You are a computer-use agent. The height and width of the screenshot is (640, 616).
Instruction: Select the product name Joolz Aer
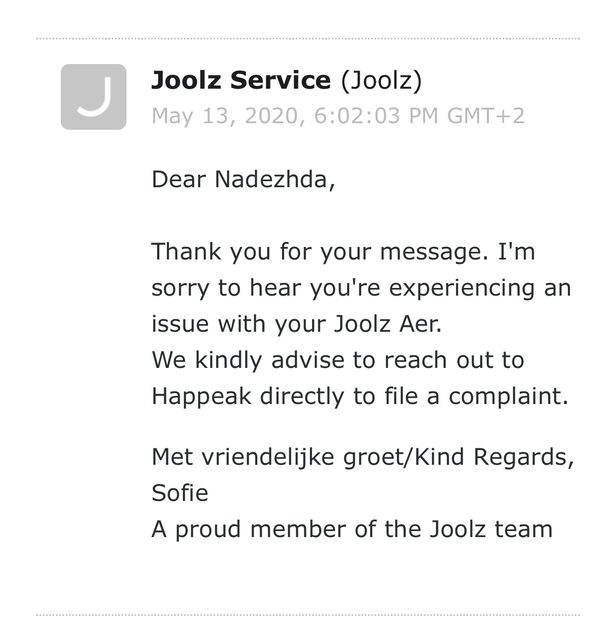click(388, 324)
